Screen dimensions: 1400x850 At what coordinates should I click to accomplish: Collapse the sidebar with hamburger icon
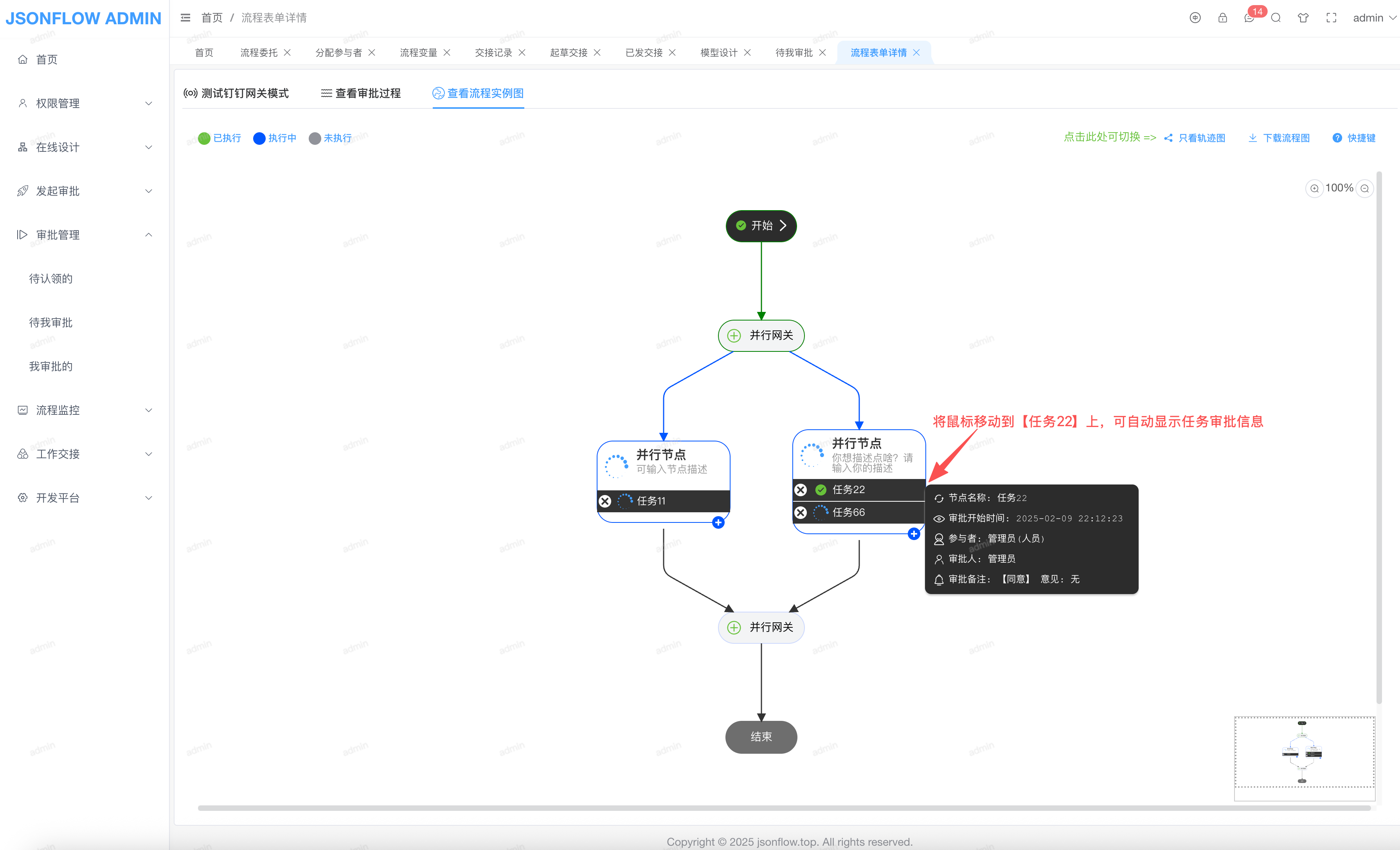click(x=185, y=18)
